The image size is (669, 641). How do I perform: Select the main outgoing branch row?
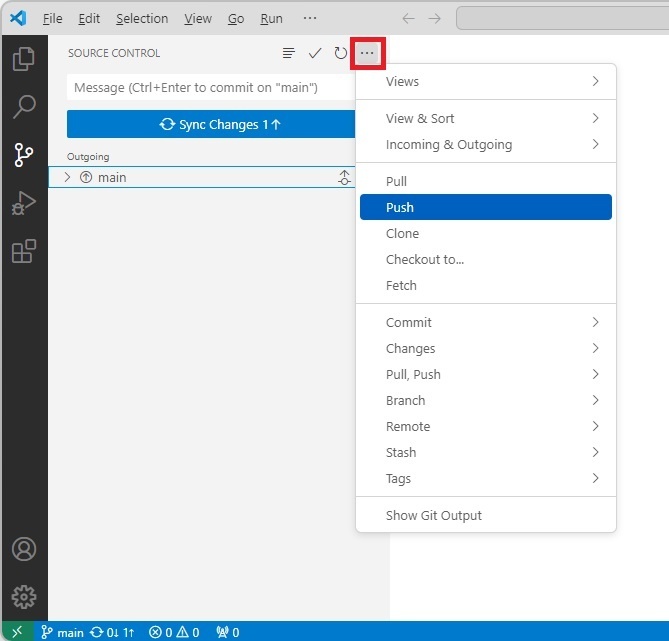click(x=202, y=177)
